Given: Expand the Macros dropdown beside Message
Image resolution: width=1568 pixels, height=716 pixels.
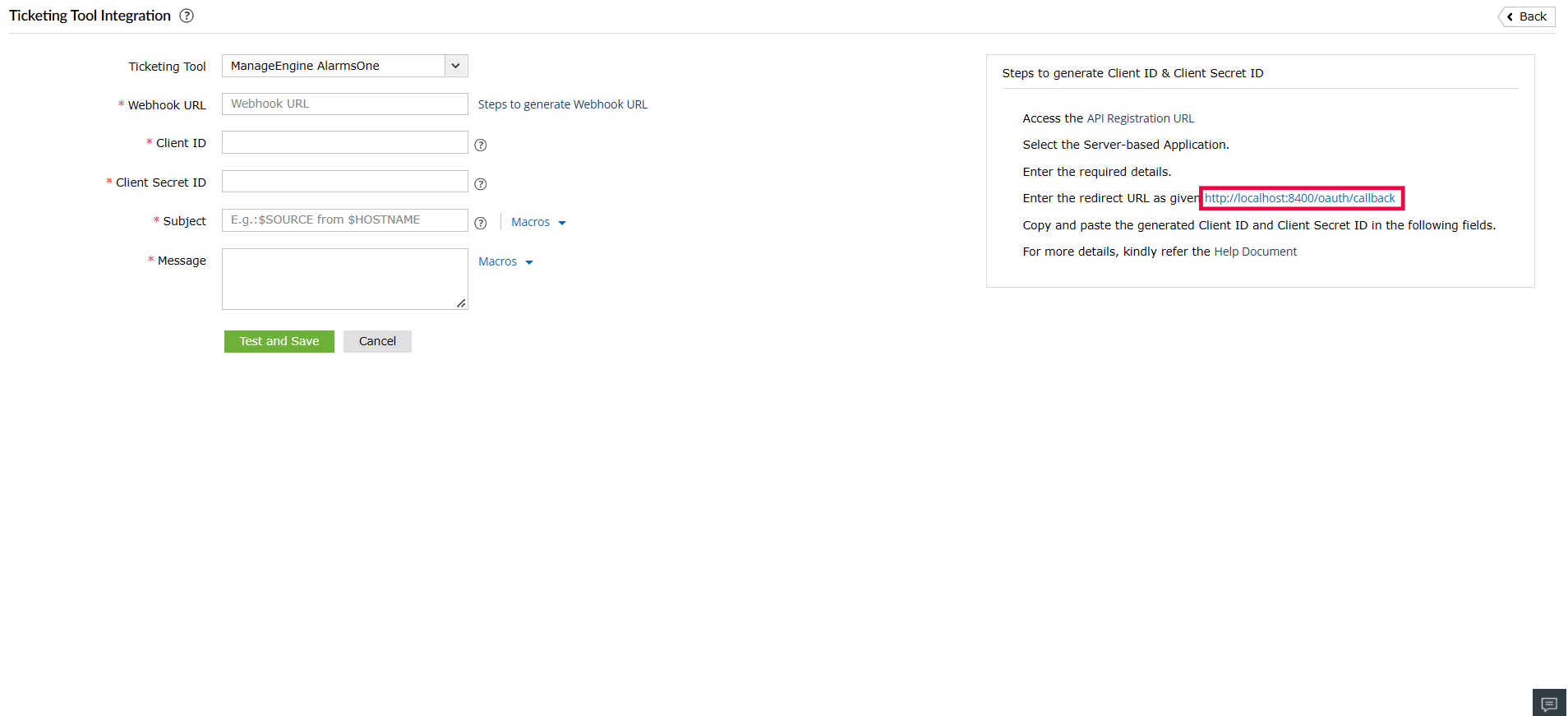Looking at the screenshot, I should (x=505, y=261).
